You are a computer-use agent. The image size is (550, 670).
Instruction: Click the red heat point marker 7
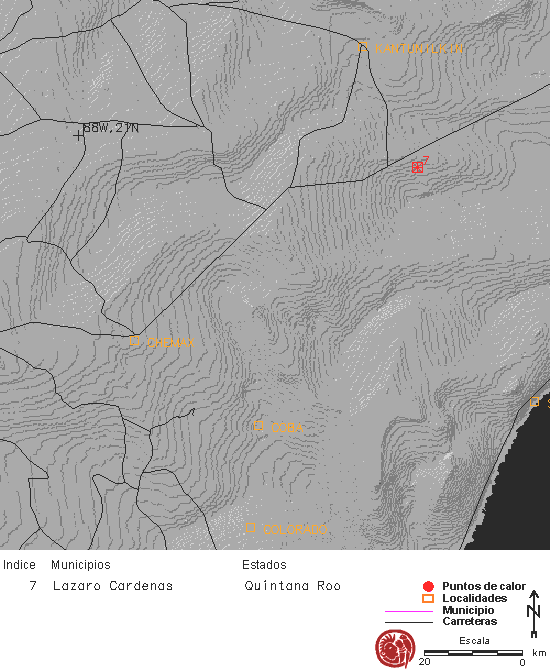[x=417, y=167]
